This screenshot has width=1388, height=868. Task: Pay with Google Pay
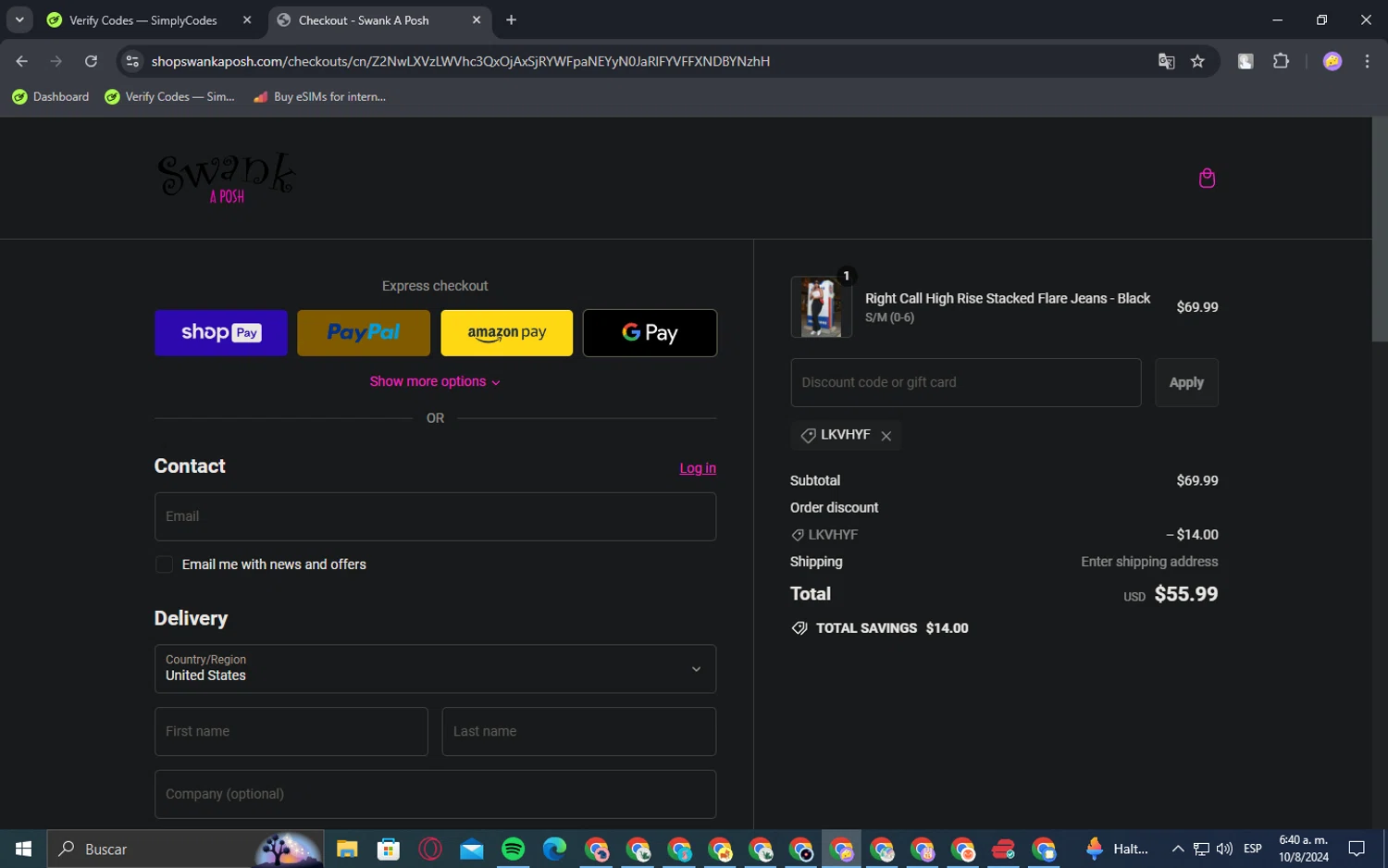tap(650, 333)
